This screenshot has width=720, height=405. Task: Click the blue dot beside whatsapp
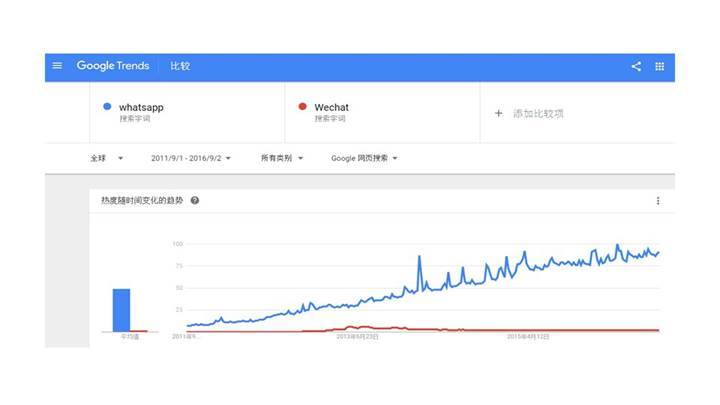click(107, 107)
